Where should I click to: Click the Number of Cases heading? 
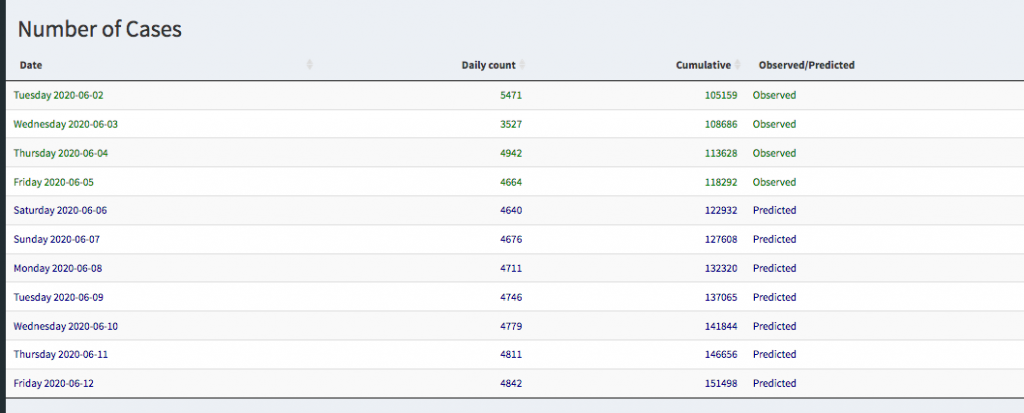[99, 29]
